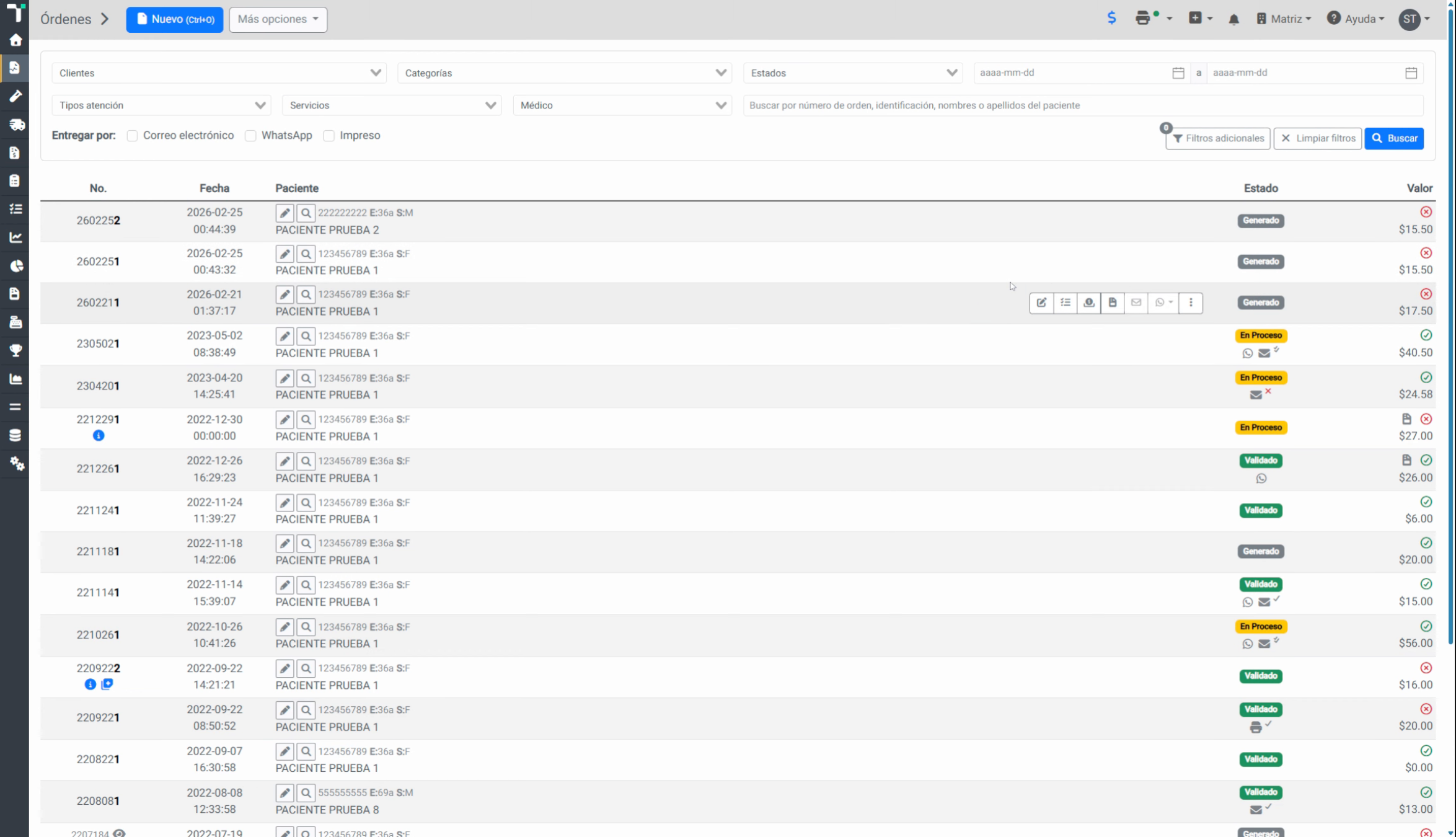
Task: Open the printer dropdown in the header
Action: (1154, 19)
